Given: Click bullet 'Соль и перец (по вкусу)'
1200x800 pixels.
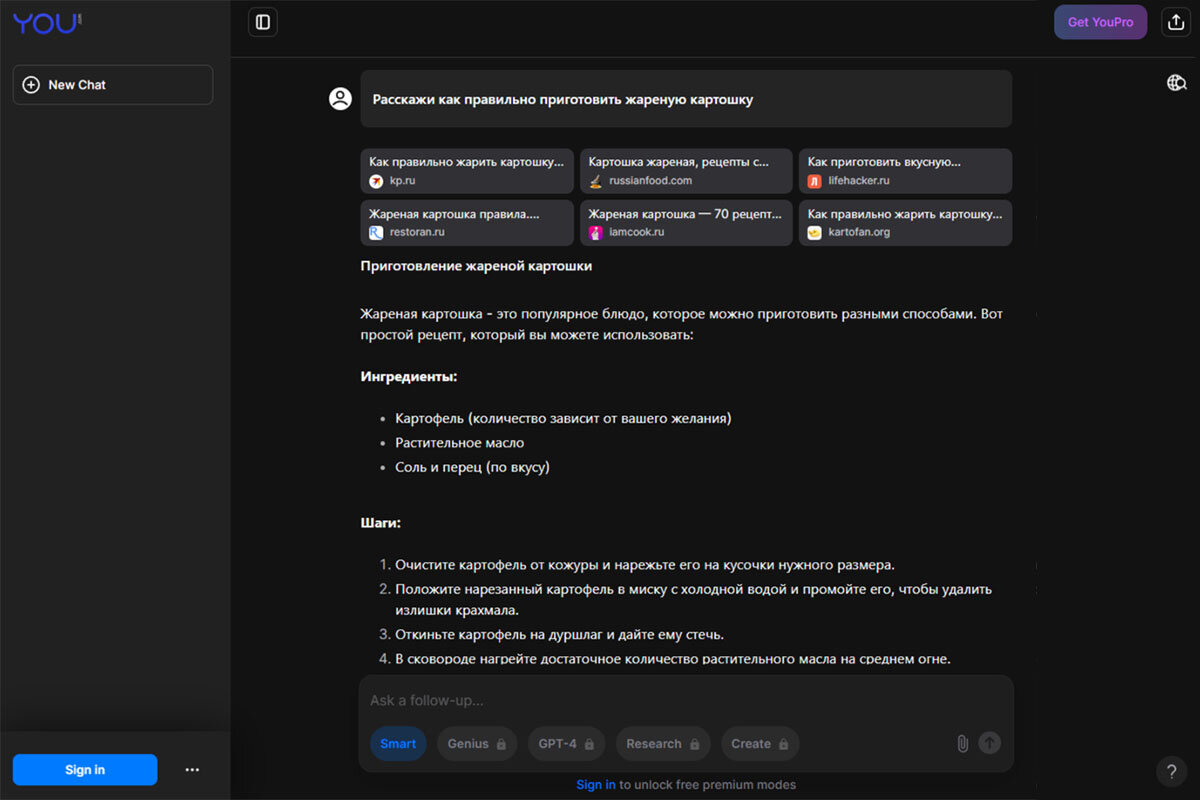Looking at the screenshot, I should (472, 467).
